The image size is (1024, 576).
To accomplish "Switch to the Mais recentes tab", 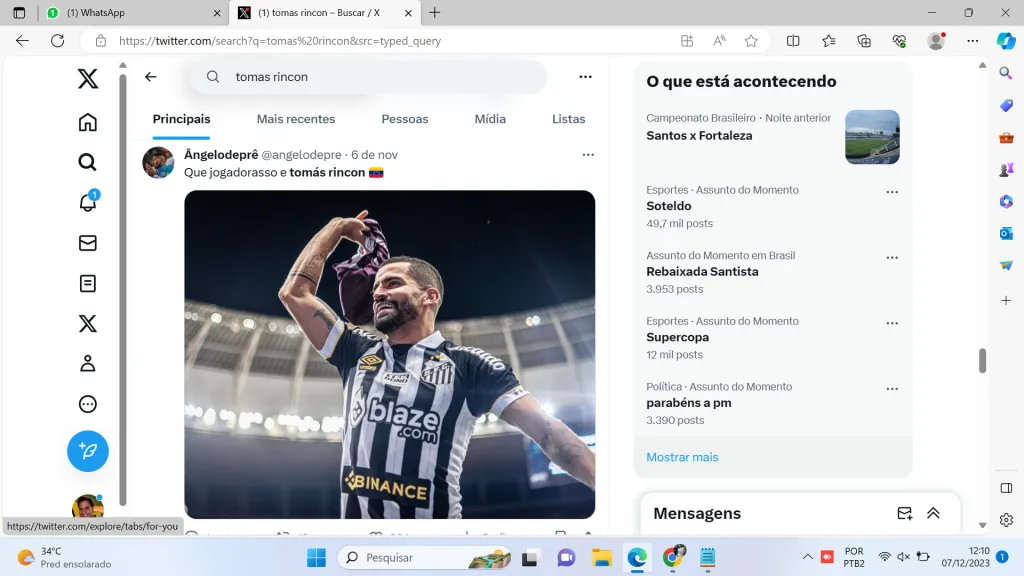I will pyautogui.click(x=296, y=119).
